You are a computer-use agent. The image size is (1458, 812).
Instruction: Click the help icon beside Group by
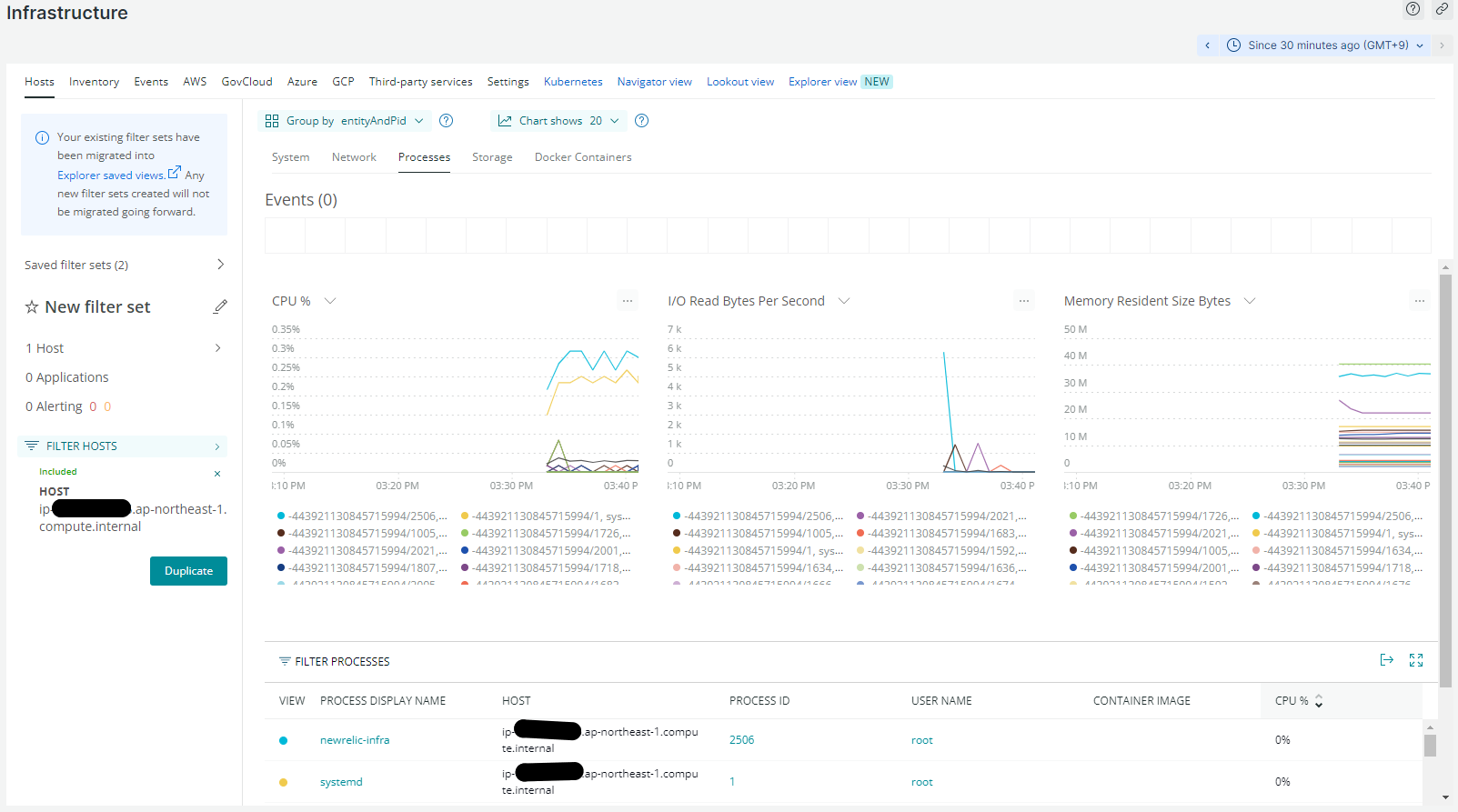coord(446,121)
